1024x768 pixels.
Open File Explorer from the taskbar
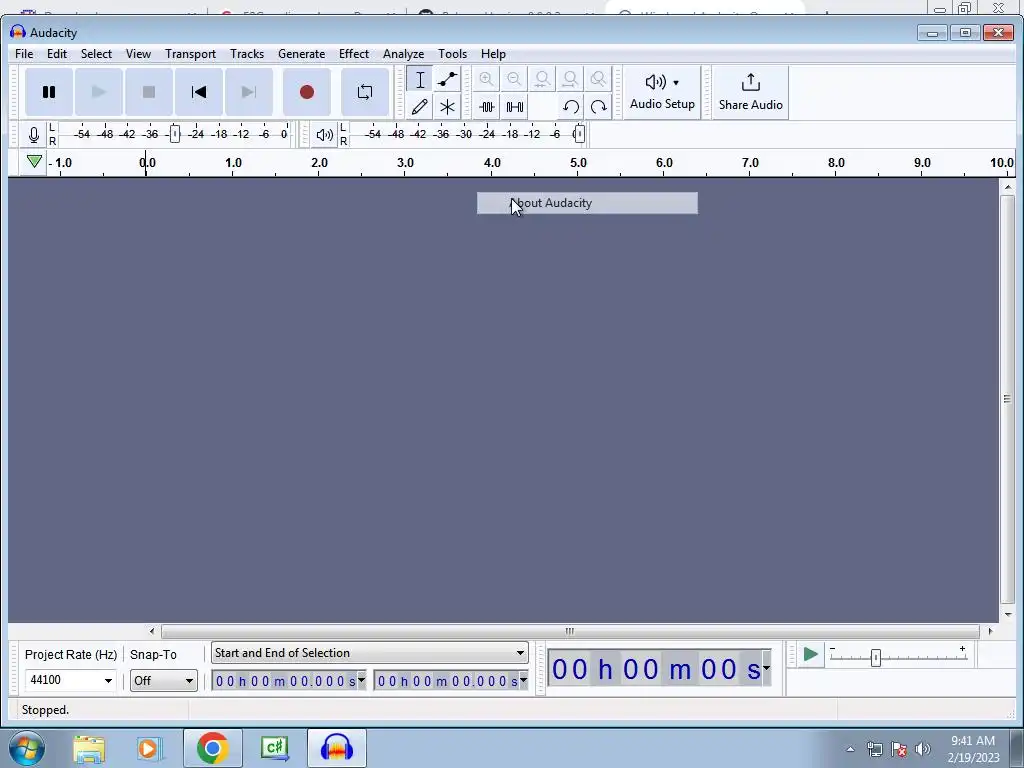(x=89, y=748)
